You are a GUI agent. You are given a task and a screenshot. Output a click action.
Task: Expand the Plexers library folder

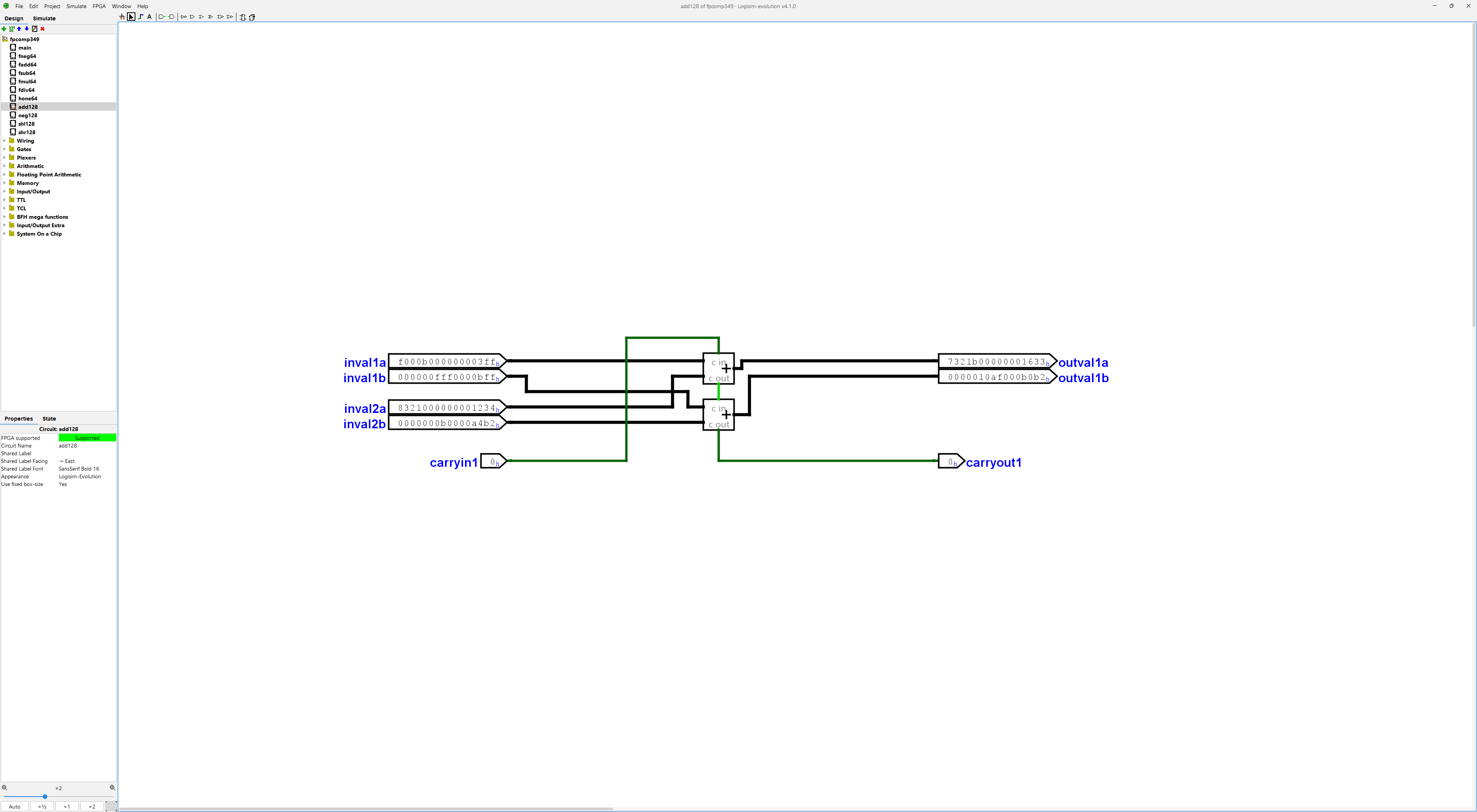[5, 158]
